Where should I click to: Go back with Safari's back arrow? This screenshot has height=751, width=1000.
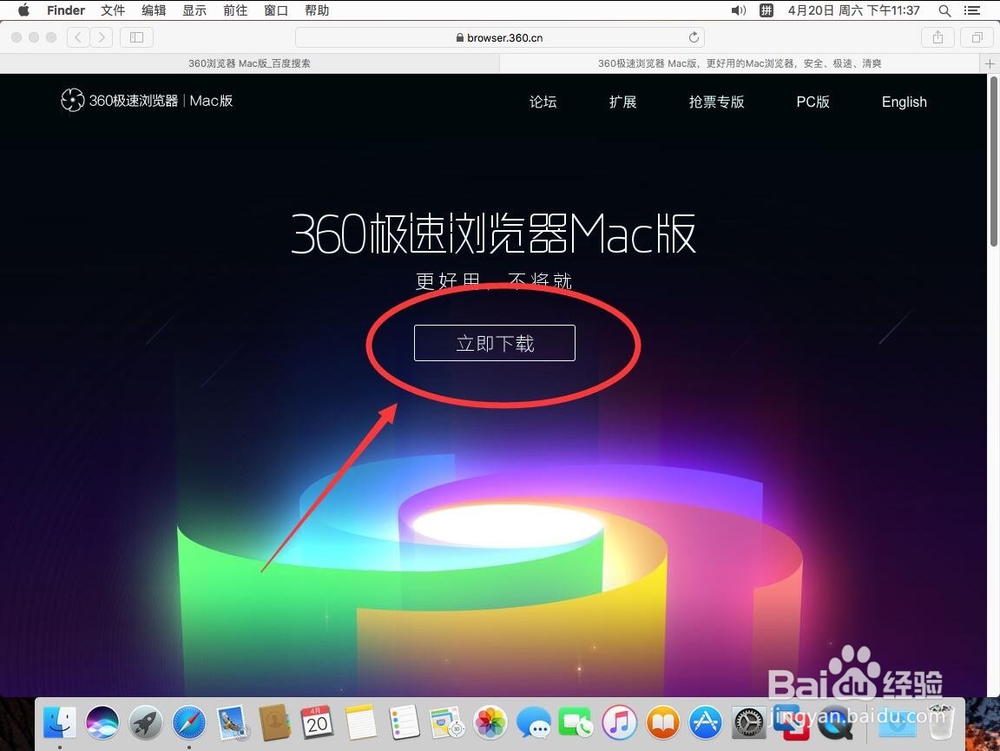coord(78,38)
